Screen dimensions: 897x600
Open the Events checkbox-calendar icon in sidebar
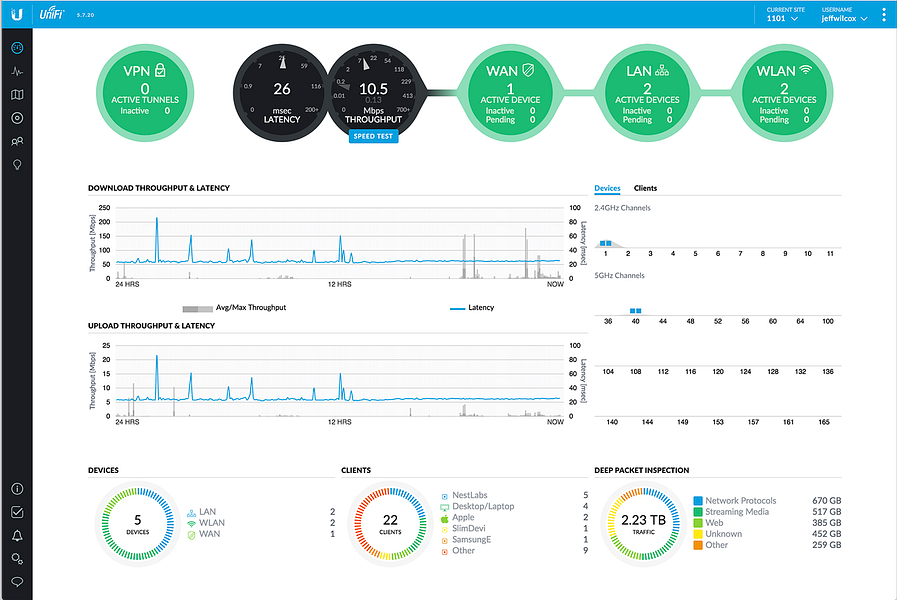17,512
